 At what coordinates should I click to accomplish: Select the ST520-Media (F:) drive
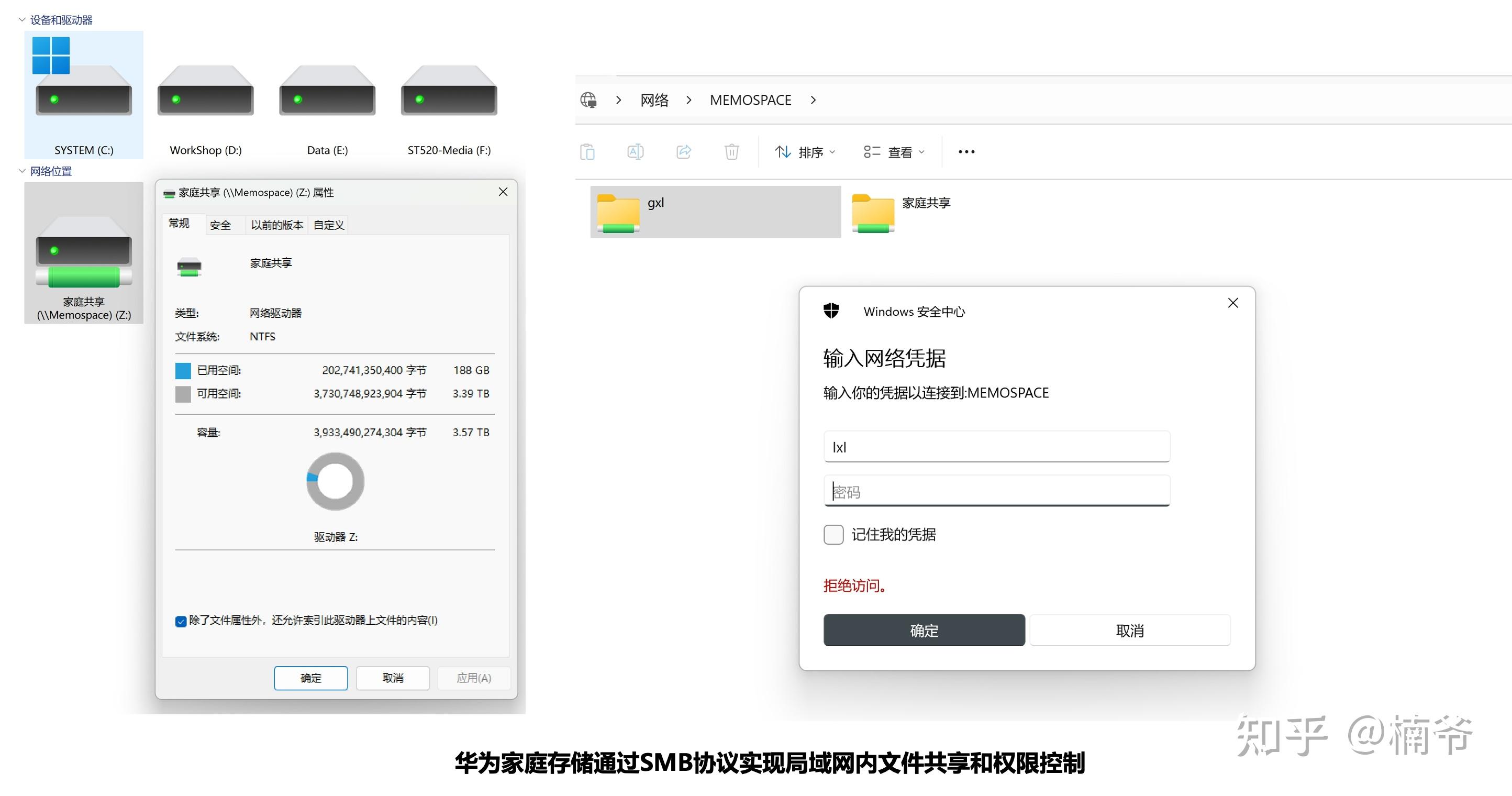(449, 110)
